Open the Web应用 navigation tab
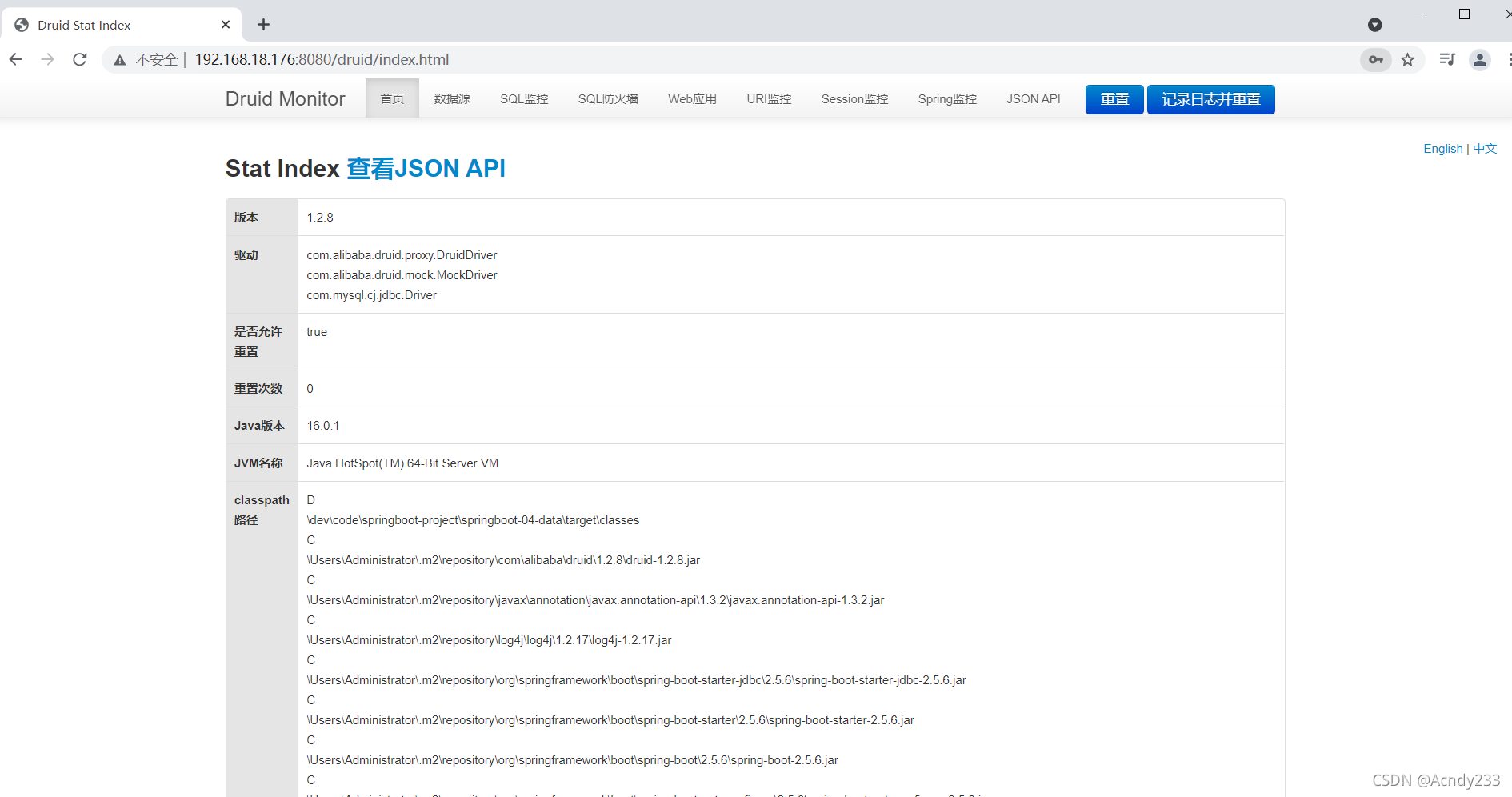The height and width of the screenshot is (797, 1512). click(x=692, y=98)
